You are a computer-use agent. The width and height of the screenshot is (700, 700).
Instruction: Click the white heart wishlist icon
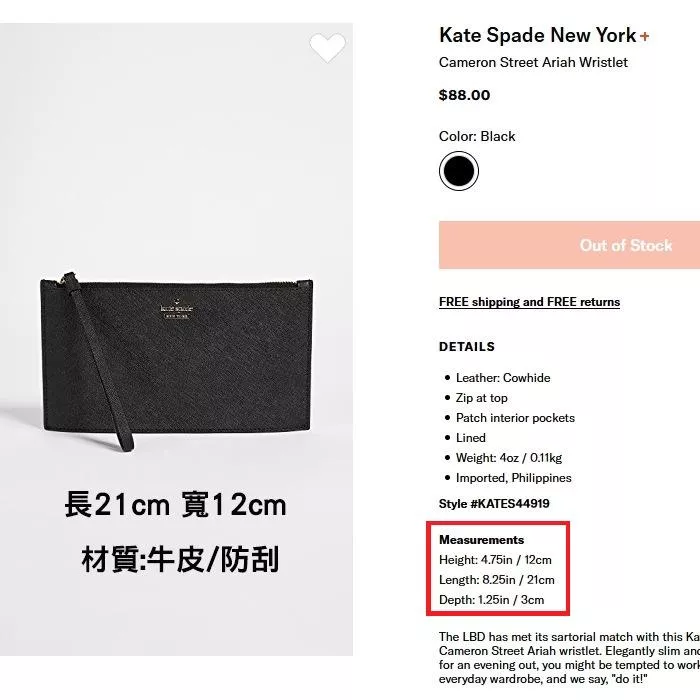[x=327, y=47]
